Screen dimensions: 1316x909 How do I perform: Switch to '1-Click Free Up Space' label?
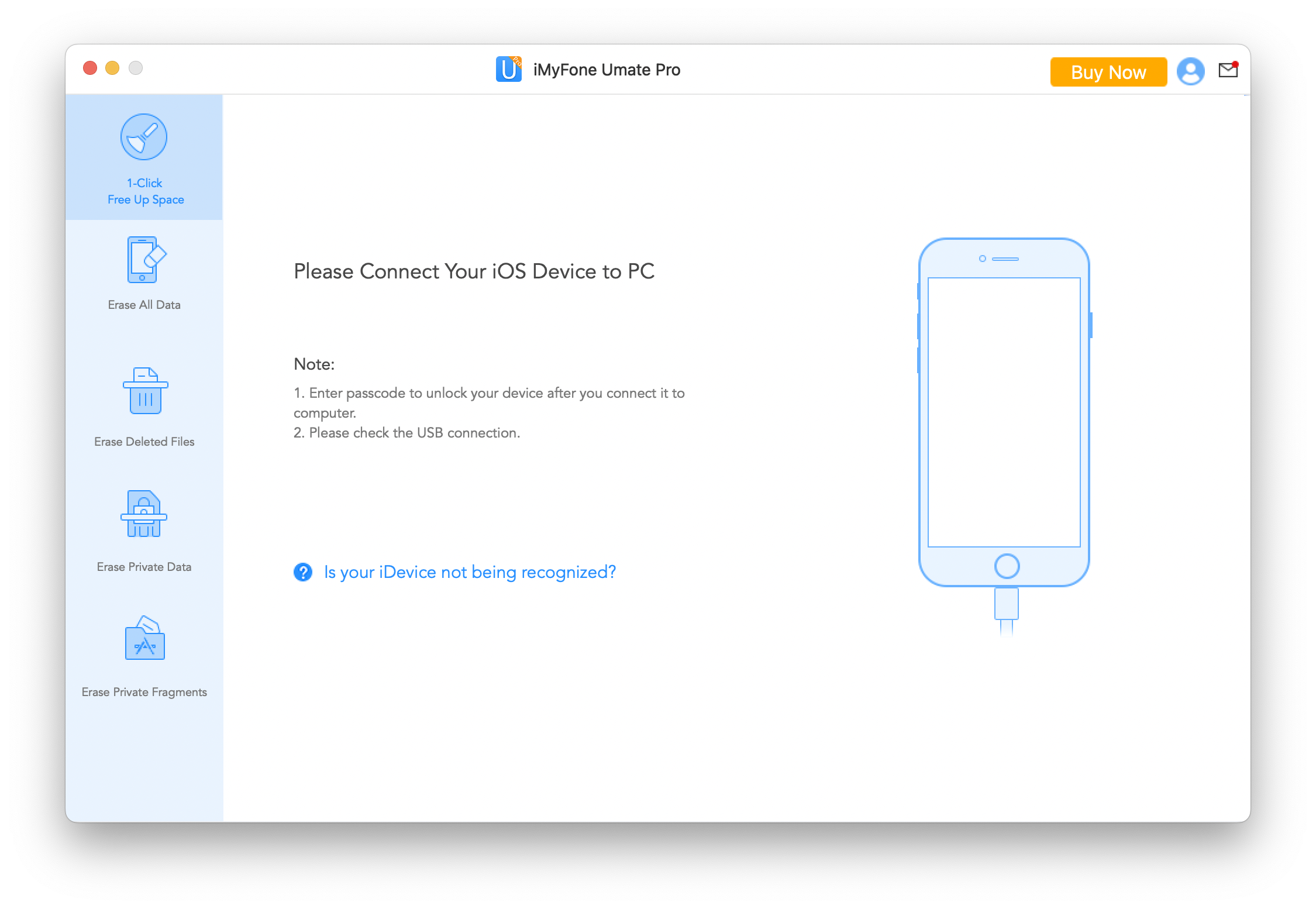(x=146, y=191)
